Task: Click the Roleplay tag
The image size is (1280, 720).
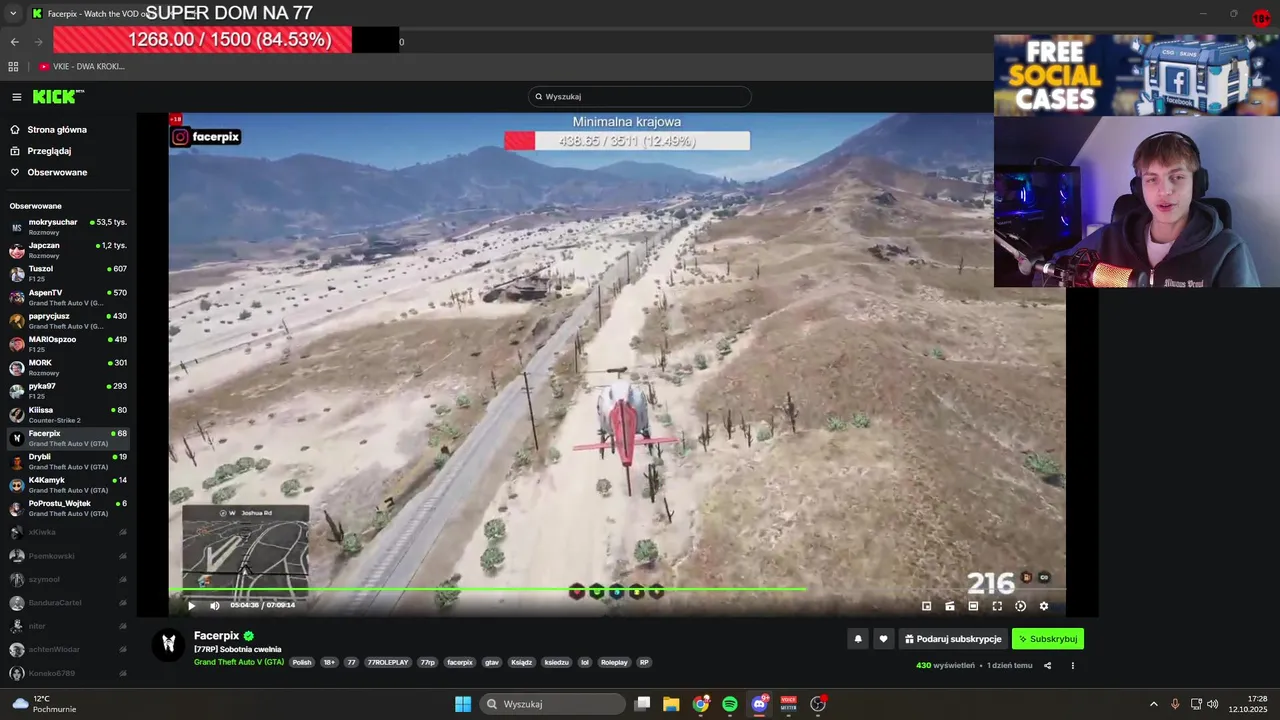Action: [x=614, y=663]
